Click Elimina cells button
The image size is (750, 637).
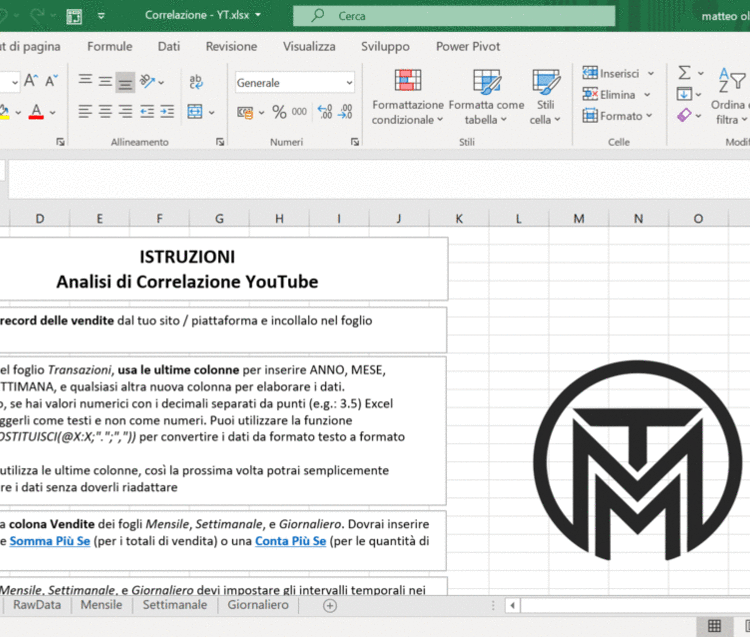coord(608,95)
